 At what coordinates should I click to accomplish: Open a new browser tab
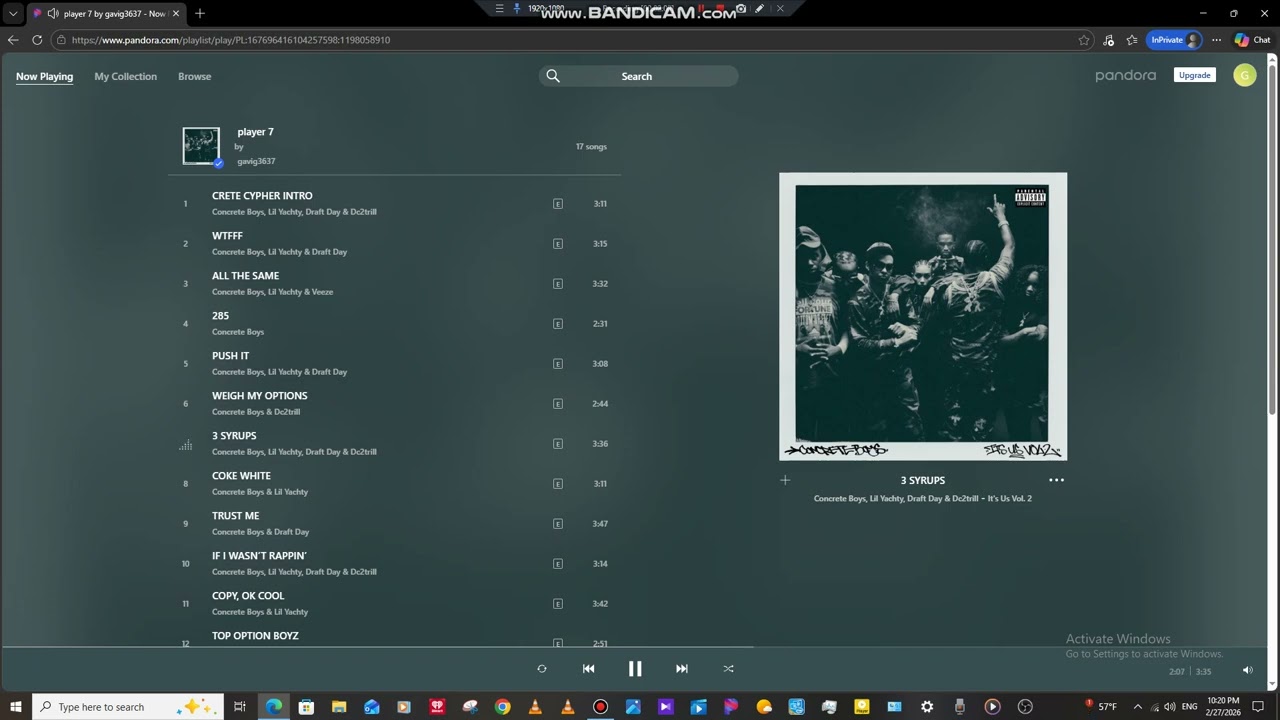coord(200,13)
